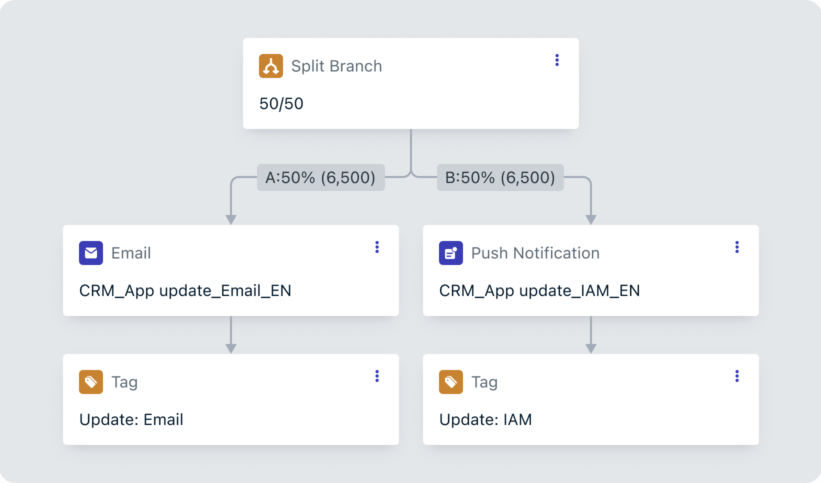Click the 50/50 split value text
Image resolution: width=821 pixels, height=483 pixels.
(x=281, y=104)
